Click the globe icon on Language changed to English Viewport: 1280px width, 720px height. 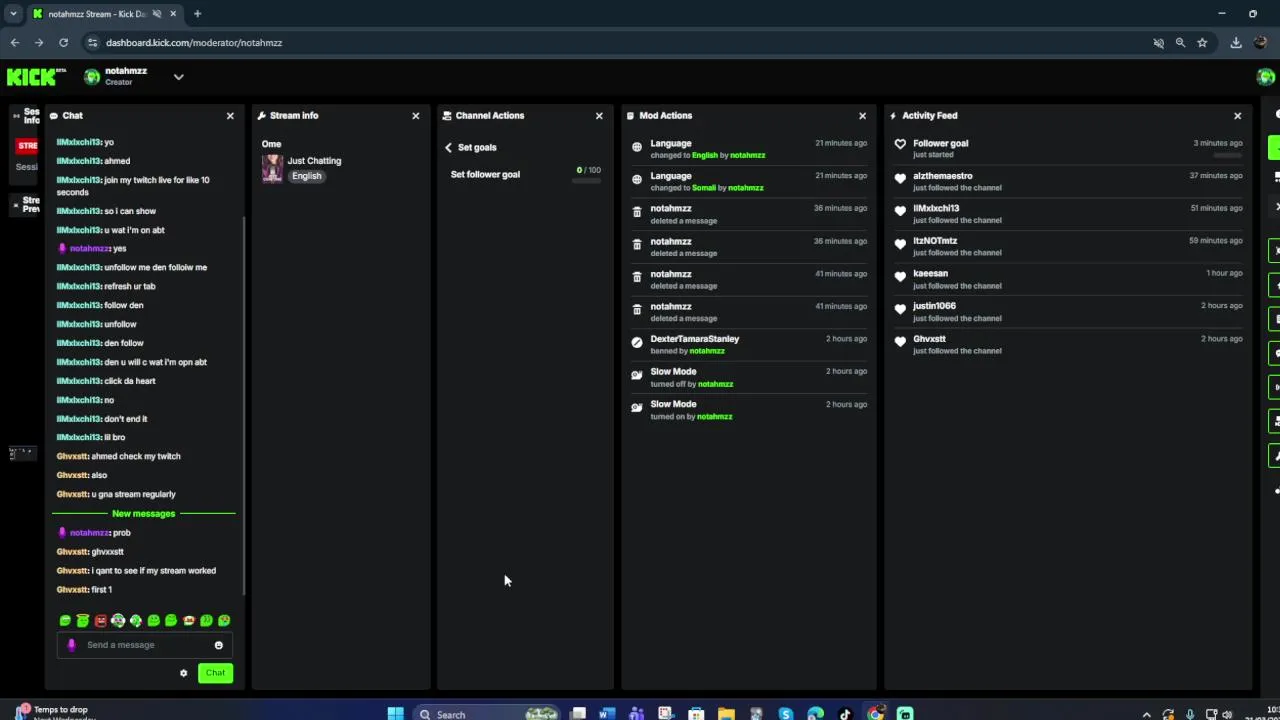[x=637, y=147]
